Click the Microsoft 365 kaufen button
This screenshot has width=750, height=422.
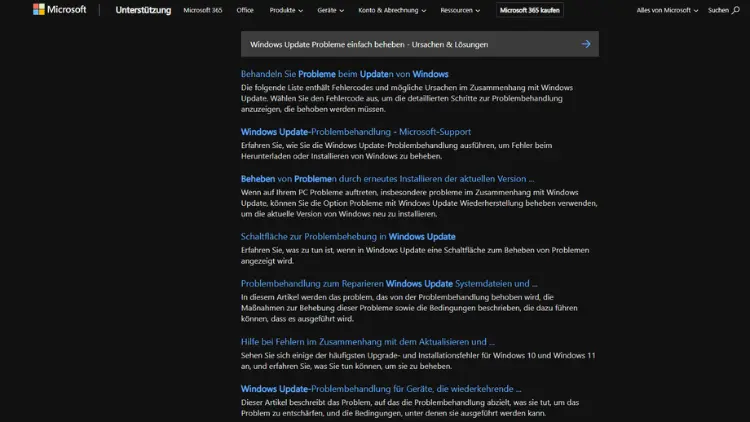click(x=529, y=10)
